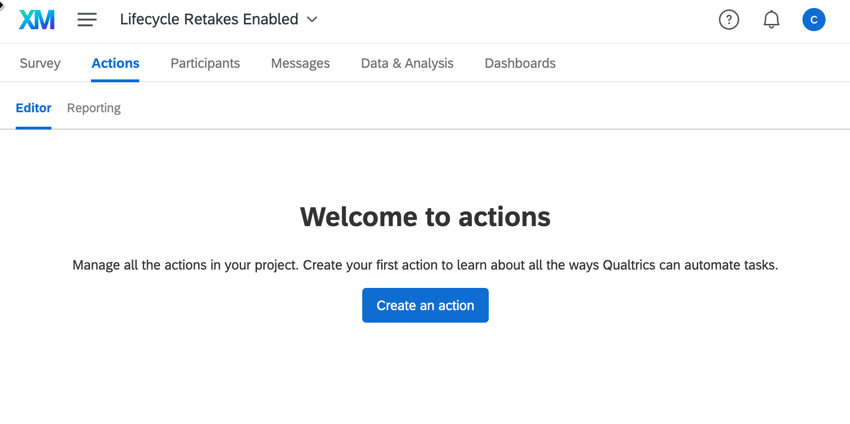This screenshot has width=850, height=424.
Task: Open the account avatar labeled C
Action: [814, 20]
